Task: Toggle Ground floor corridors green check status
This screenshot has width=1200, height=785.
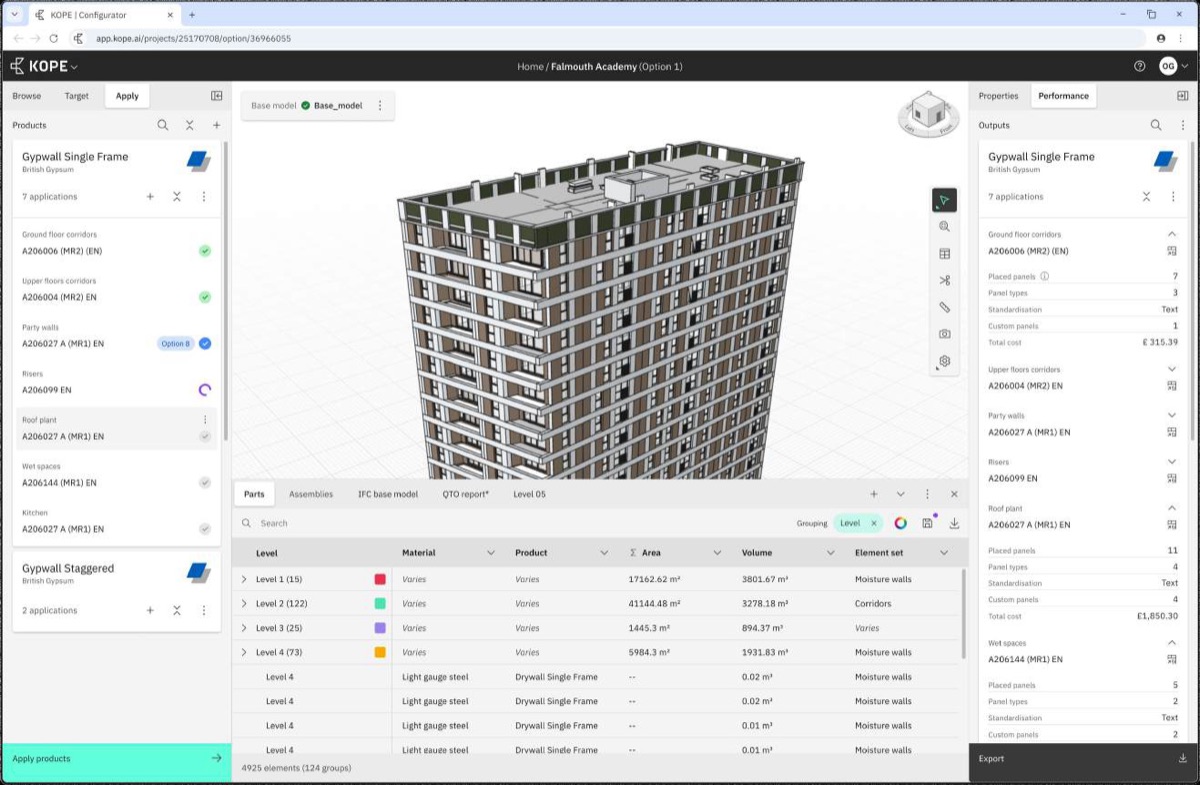Action: [205, 251]
